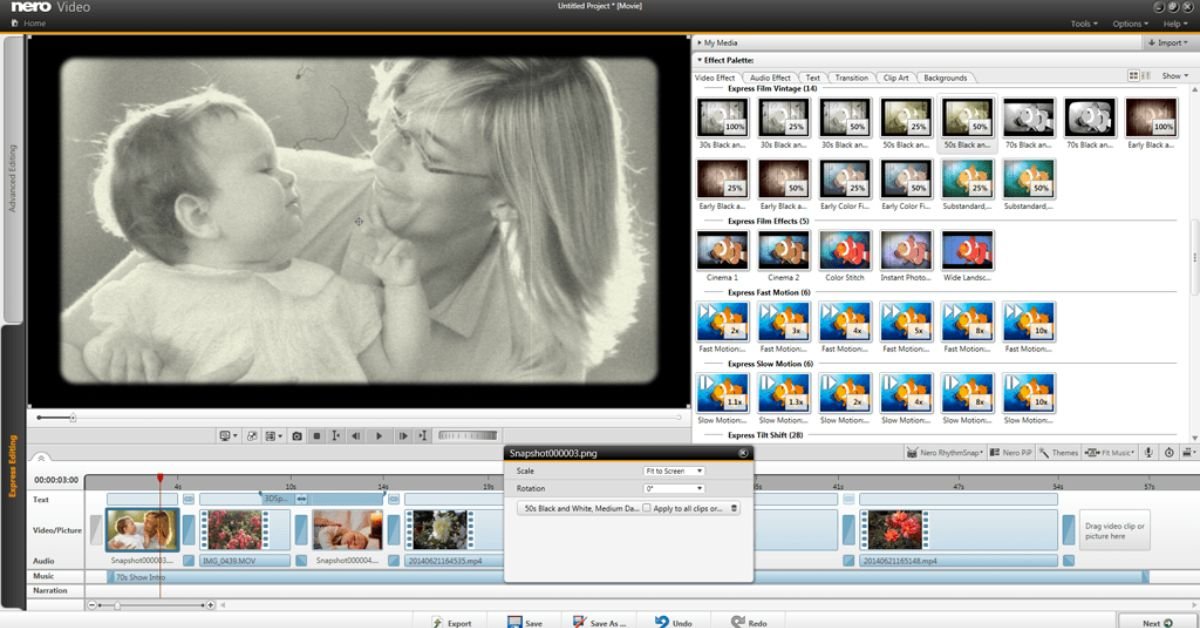The height and width of the screenshot is (628, 1200).
Task: Open the Rotation dropdown
Action: tap(674, 489)
